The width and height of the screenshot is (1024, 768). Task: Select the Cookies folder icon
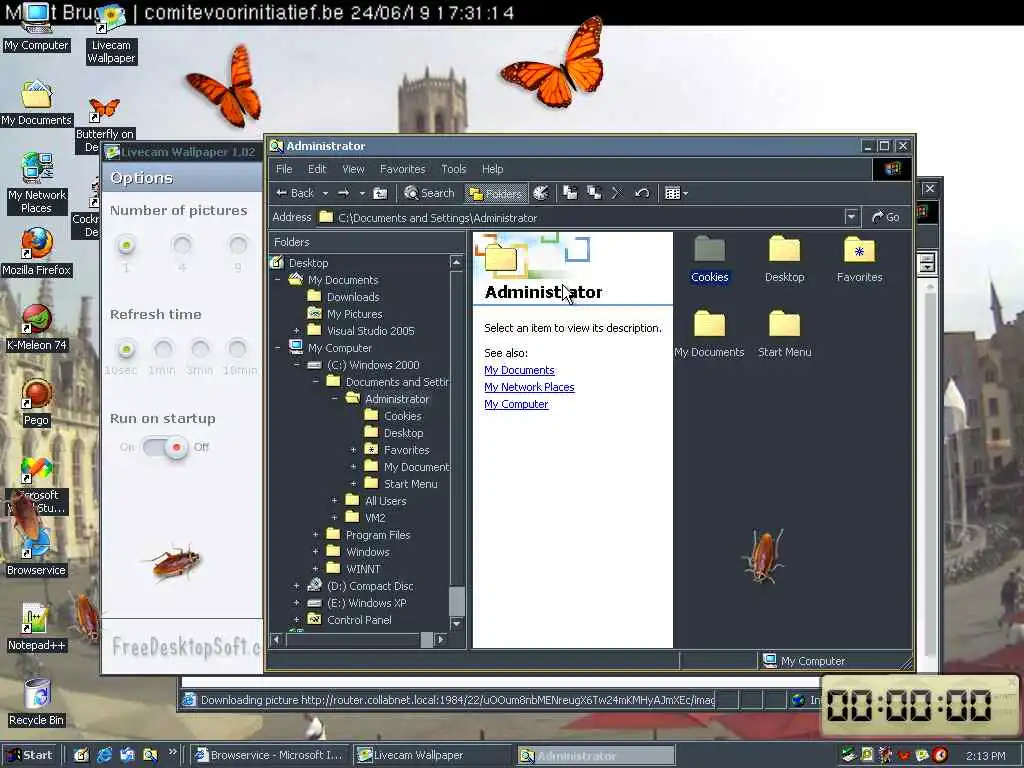(709, 250)
